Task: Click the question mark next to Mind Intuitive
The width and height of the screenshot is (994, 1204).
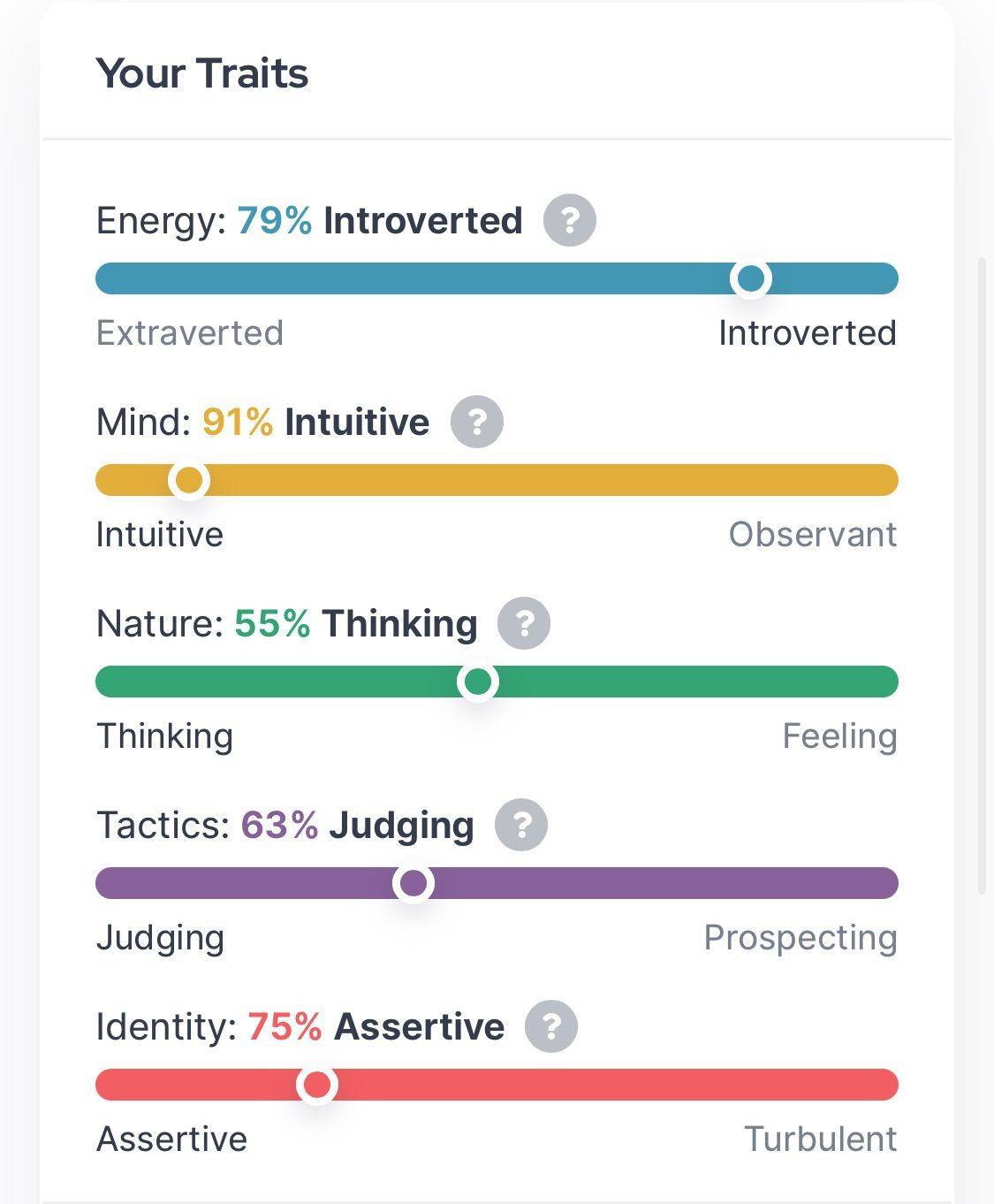Action: [x=477, y=422]
